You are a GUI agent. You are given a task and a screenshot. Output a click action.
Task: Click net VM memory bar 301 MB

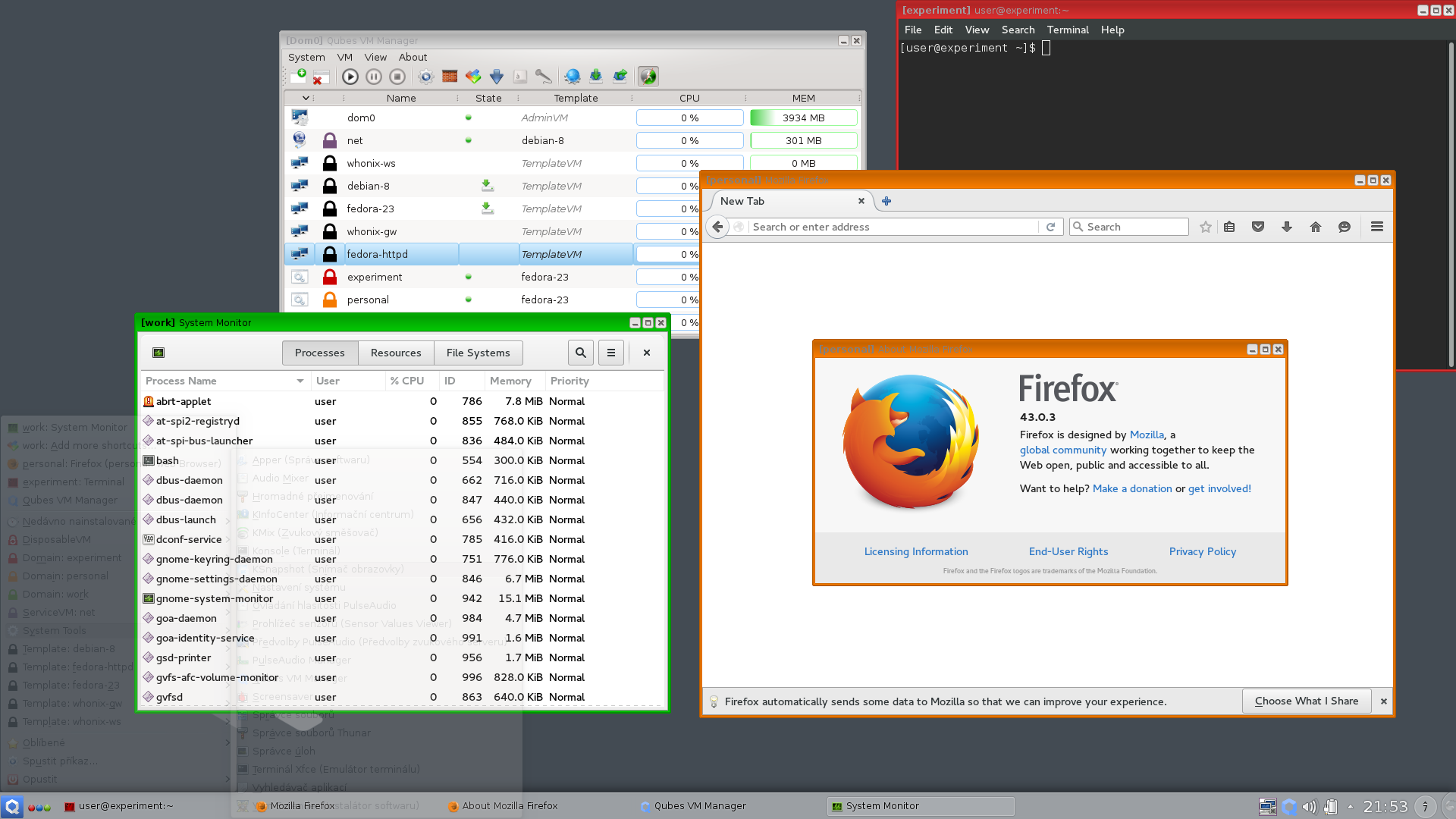tap(804, 140)
